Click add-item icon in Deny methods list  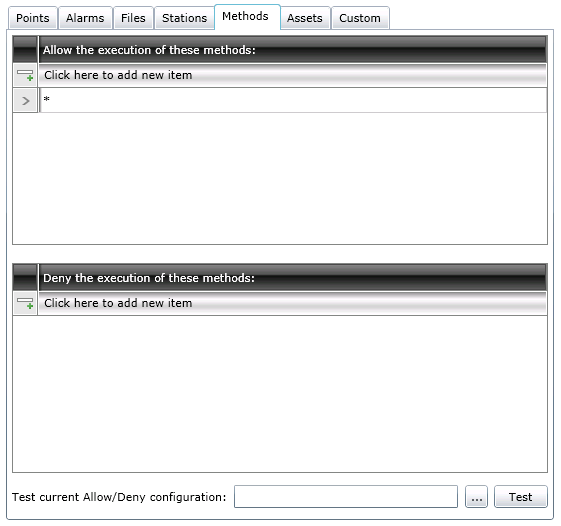point(25,303)
